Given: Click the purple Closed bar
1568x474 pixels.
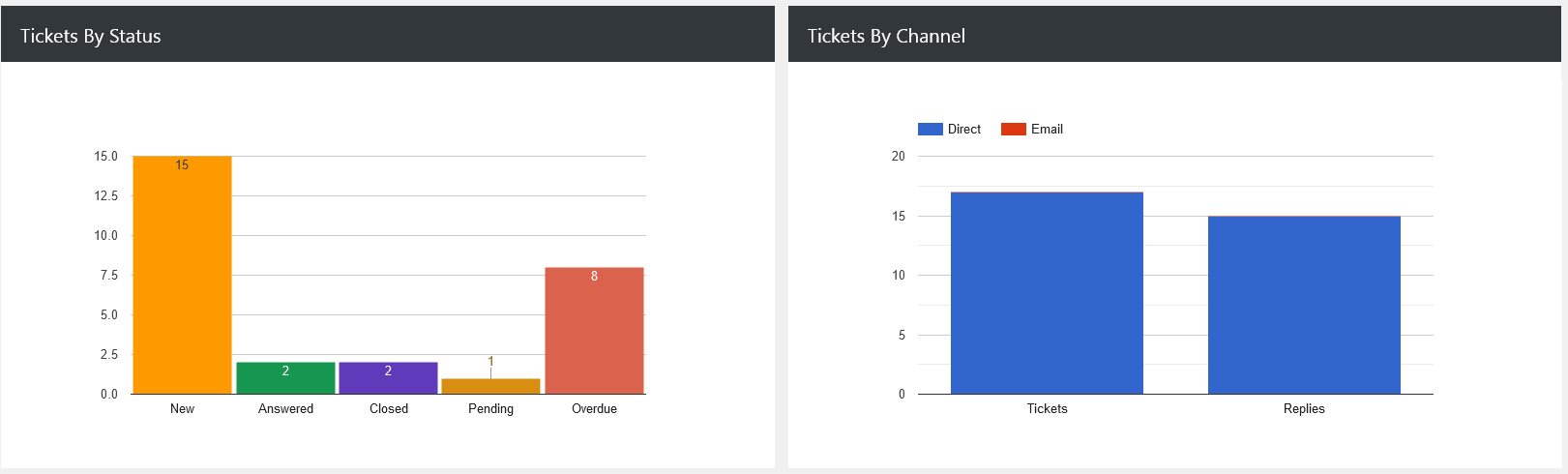Looking at the screenshot, I should pos(388,378).
